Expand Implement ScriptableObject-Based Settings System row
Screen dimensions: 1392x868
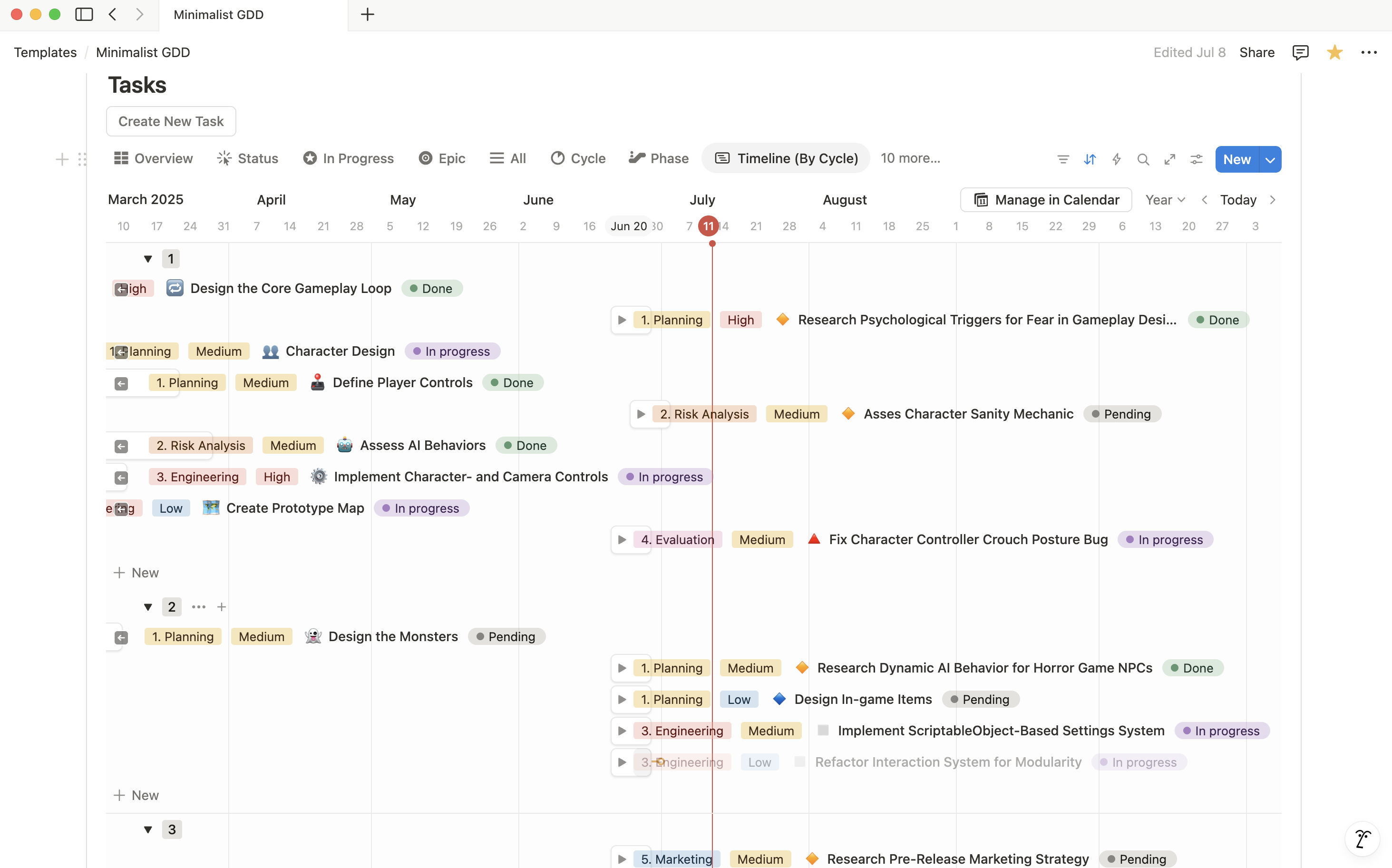coord(622,731)
